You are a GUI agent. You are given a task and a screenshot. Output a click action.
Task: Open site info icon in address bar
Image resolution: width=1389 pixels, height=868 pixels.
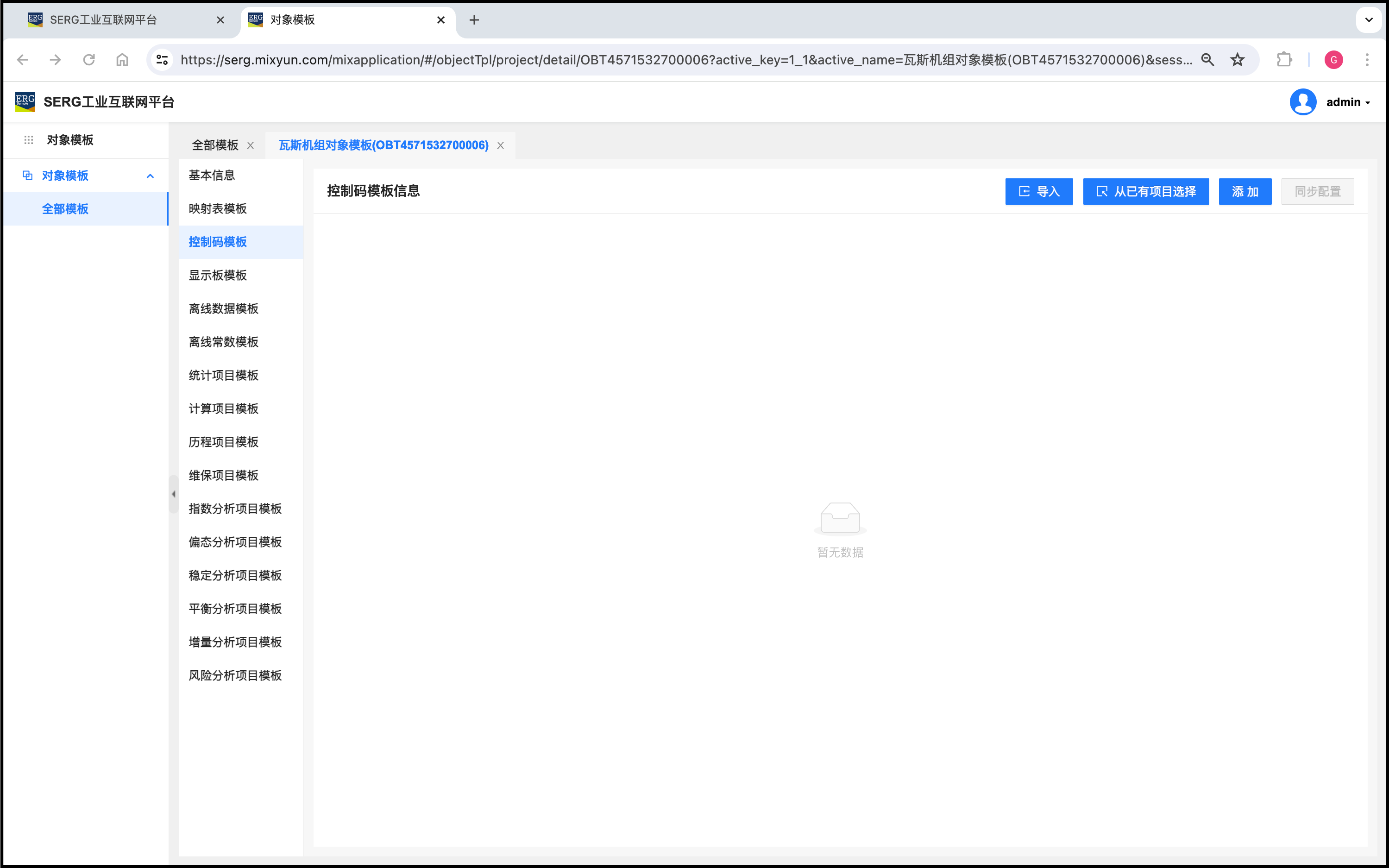[x=163, y=60]
